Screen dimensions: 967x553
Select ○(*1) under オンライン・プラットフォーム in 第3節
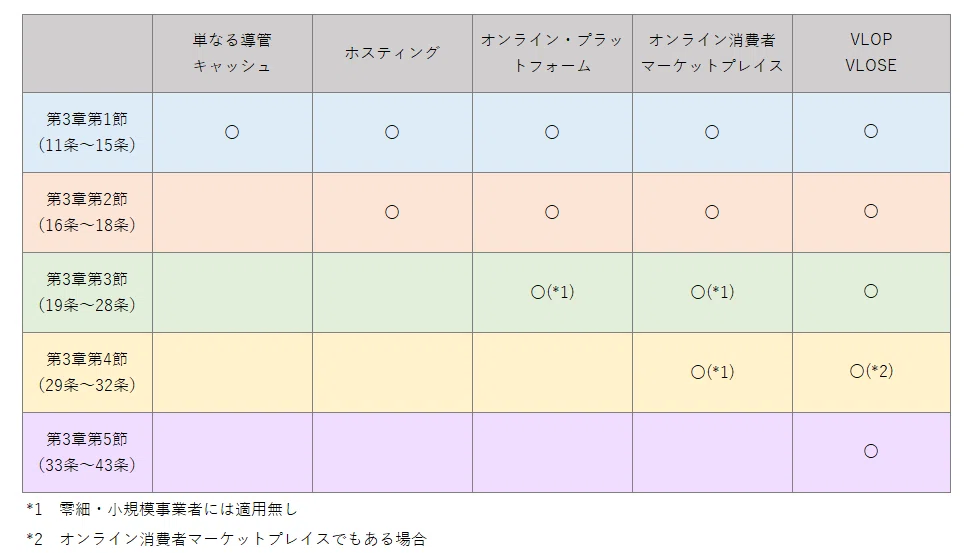pyautogui.click(x=552, y=292)
